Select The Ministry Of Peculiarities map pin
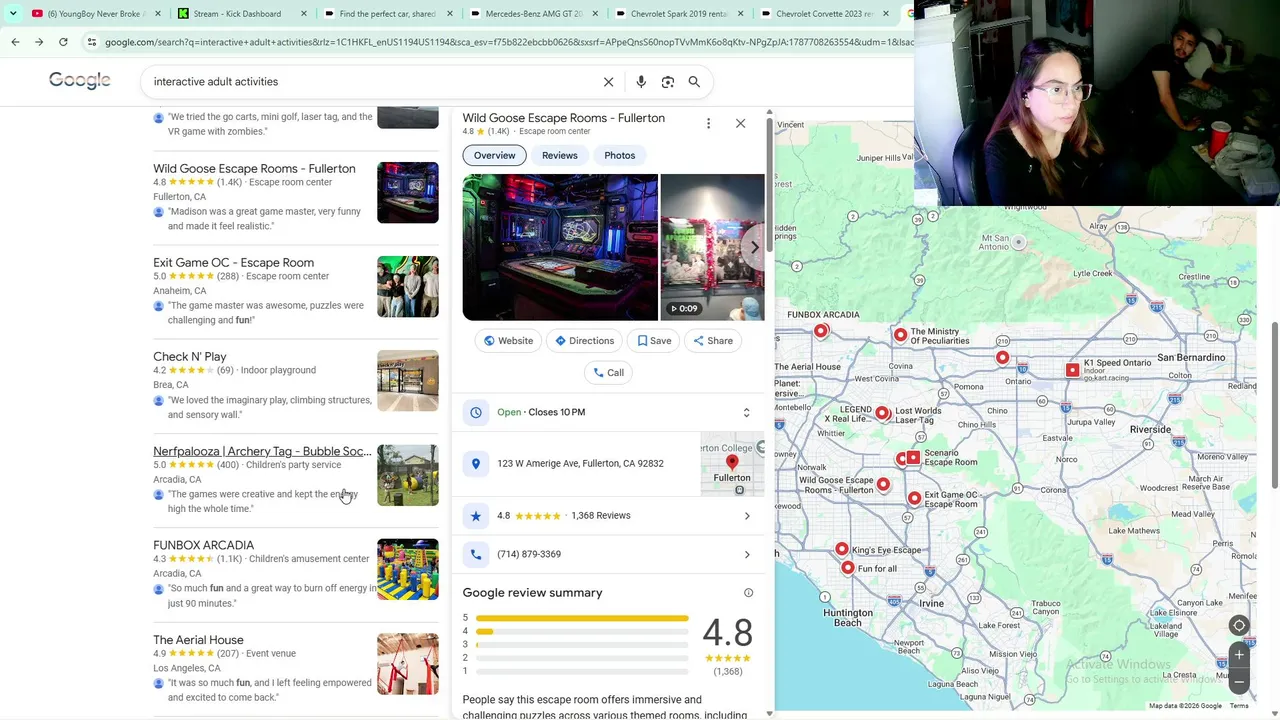Image resolution: width=1280 pixels, height=720 pixels. [x=900, y=336]
